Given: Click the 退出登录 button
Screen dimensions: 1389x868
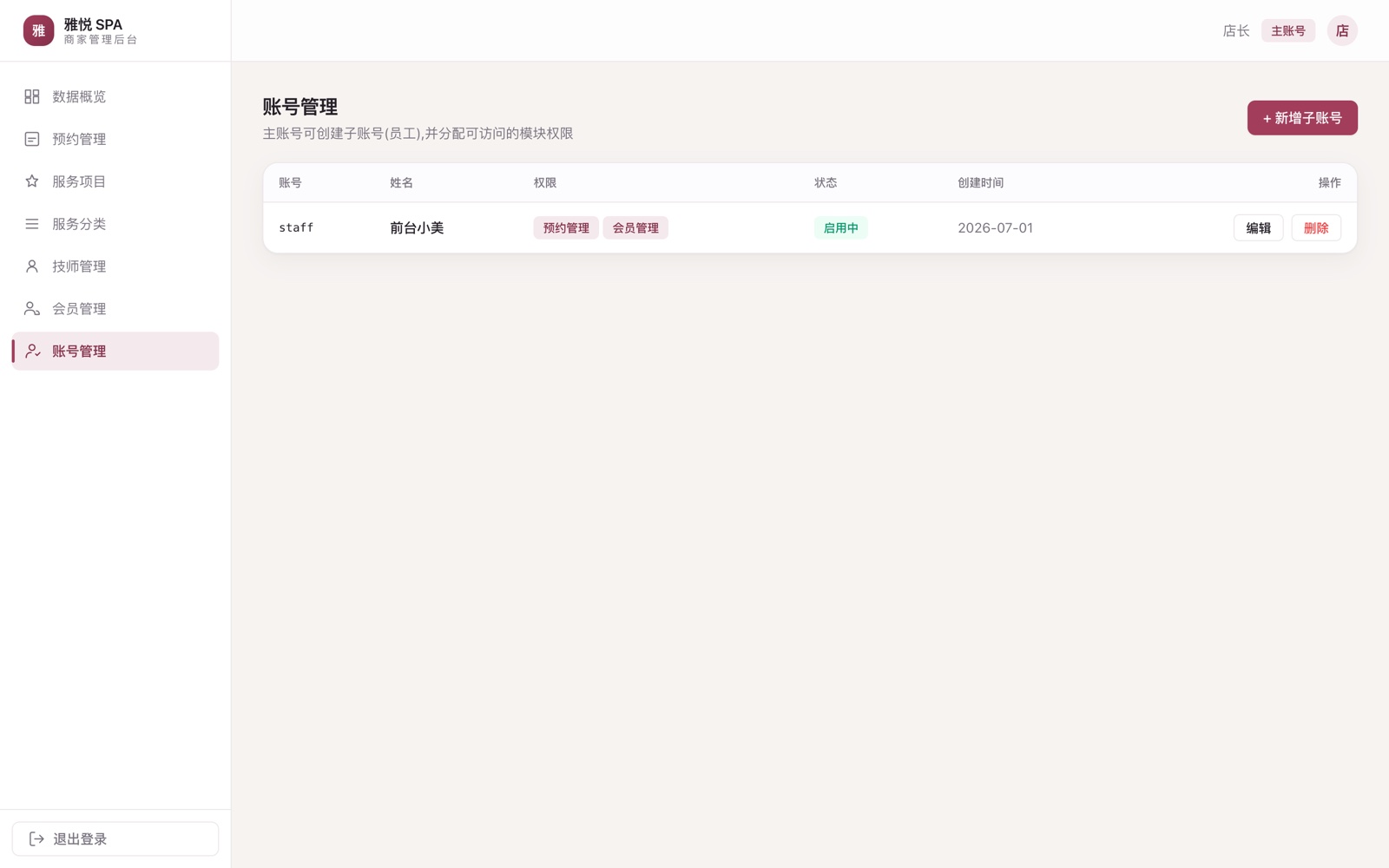Looking at the screenshot, I should pyautogui.click(x=115, y=838).
